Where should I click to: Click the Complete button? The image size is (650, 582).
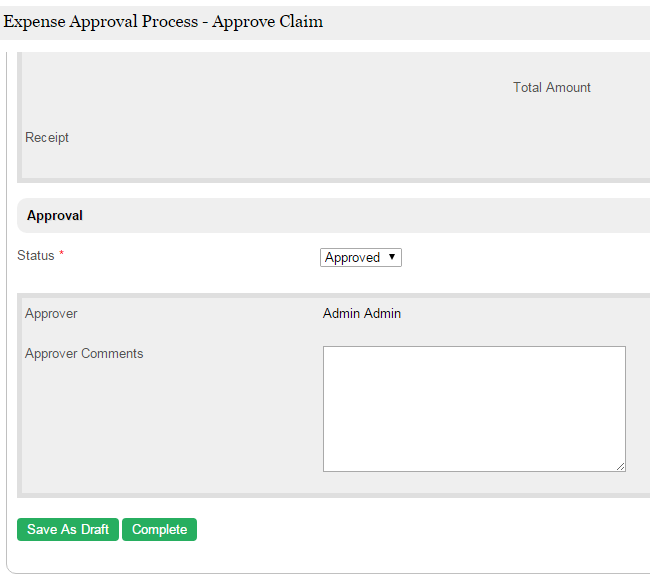pyautogui.click(x=159, y=529)
